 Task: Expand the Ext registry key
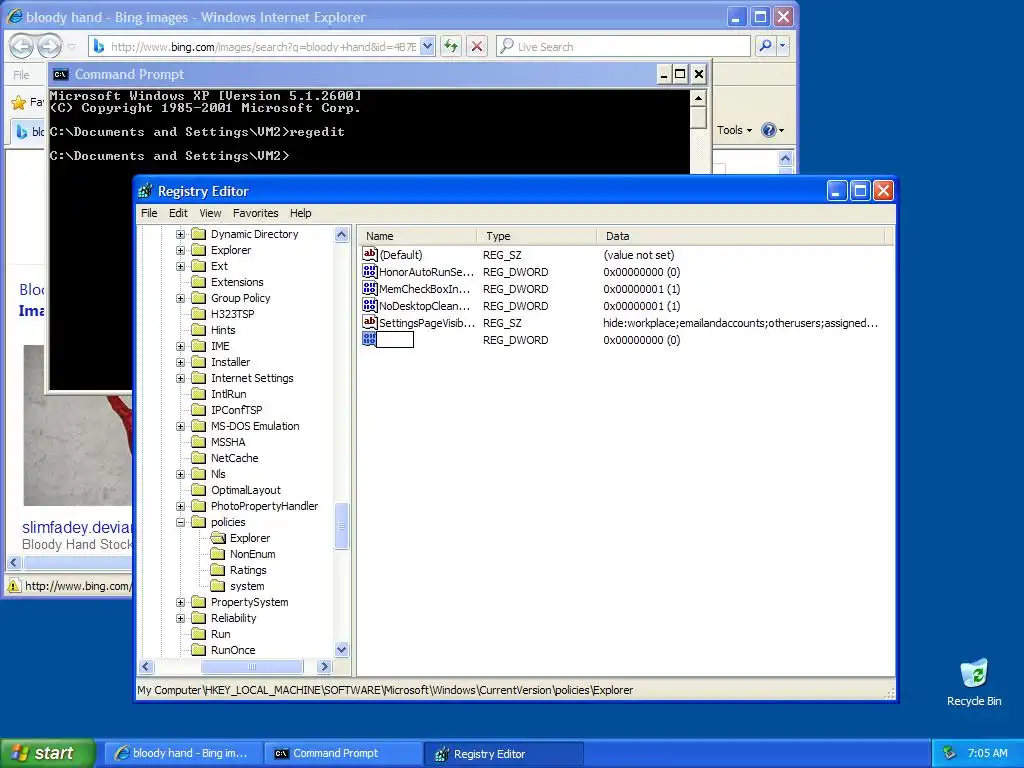point(180,266)
